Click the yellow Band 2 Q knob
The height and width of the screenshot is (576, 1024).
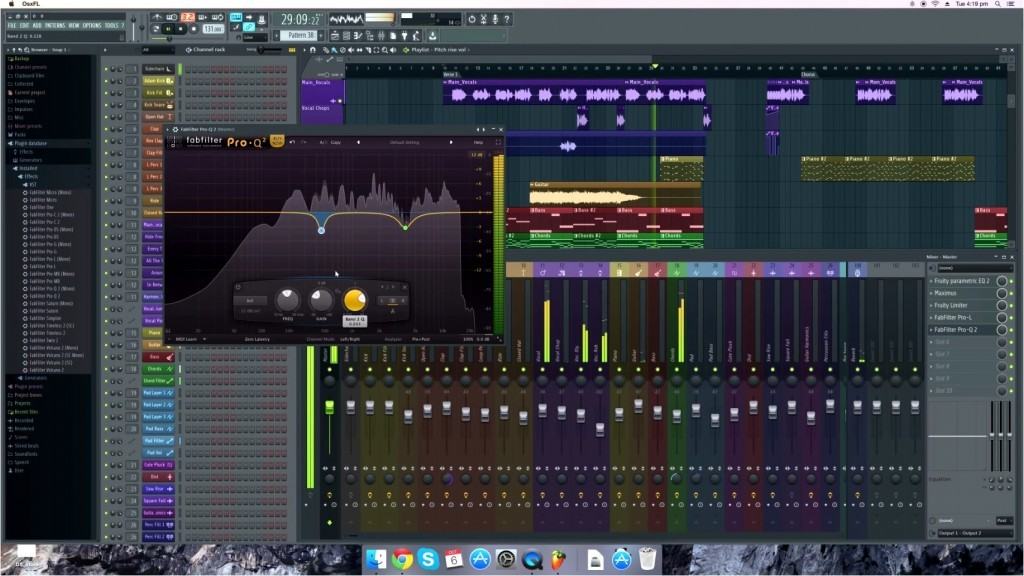click(354, 300)
